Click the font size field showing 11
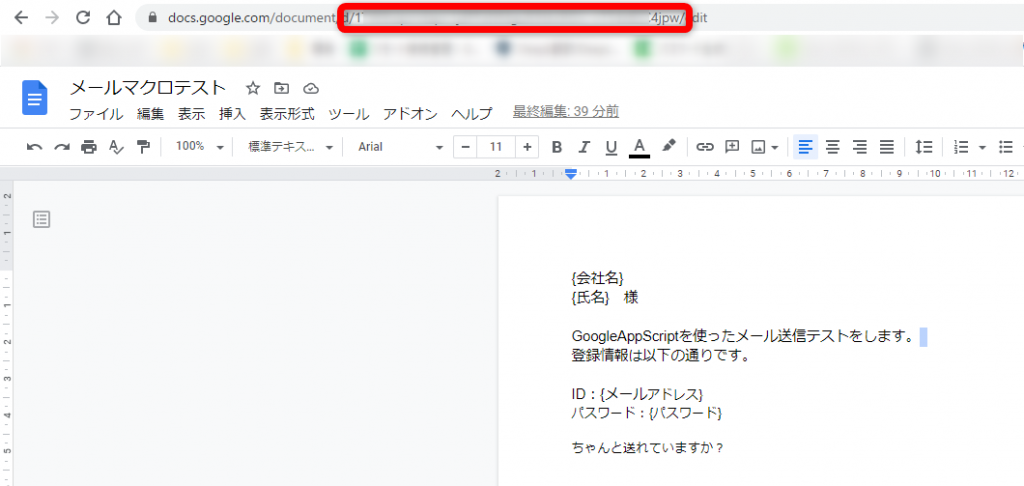The height and width of the screenshot is (486, 1024). tap(496, 147)
